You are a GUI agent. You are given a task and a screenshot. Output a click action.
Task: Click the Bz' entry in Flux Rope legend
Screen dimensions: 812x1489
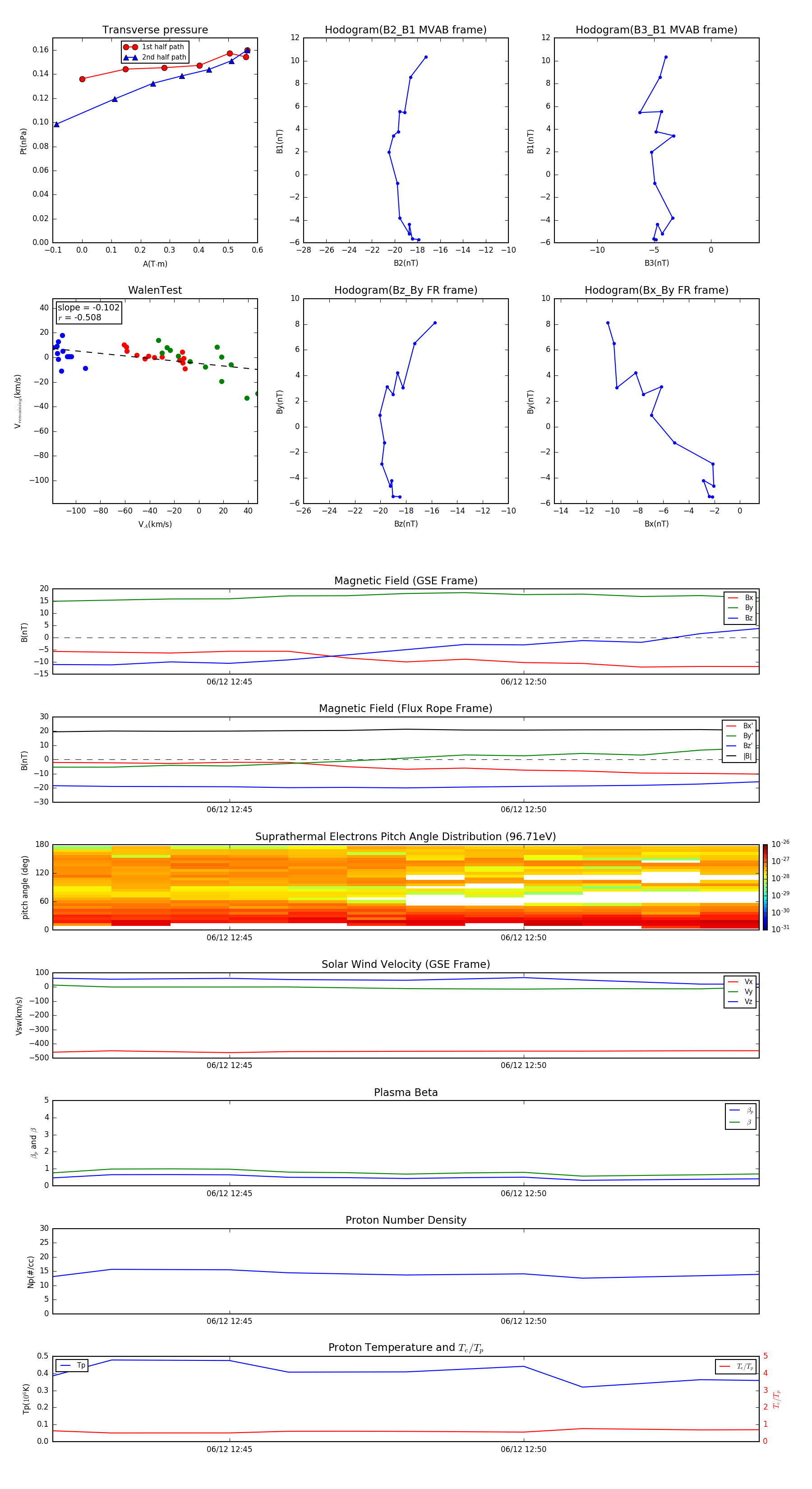coord(740,746)
